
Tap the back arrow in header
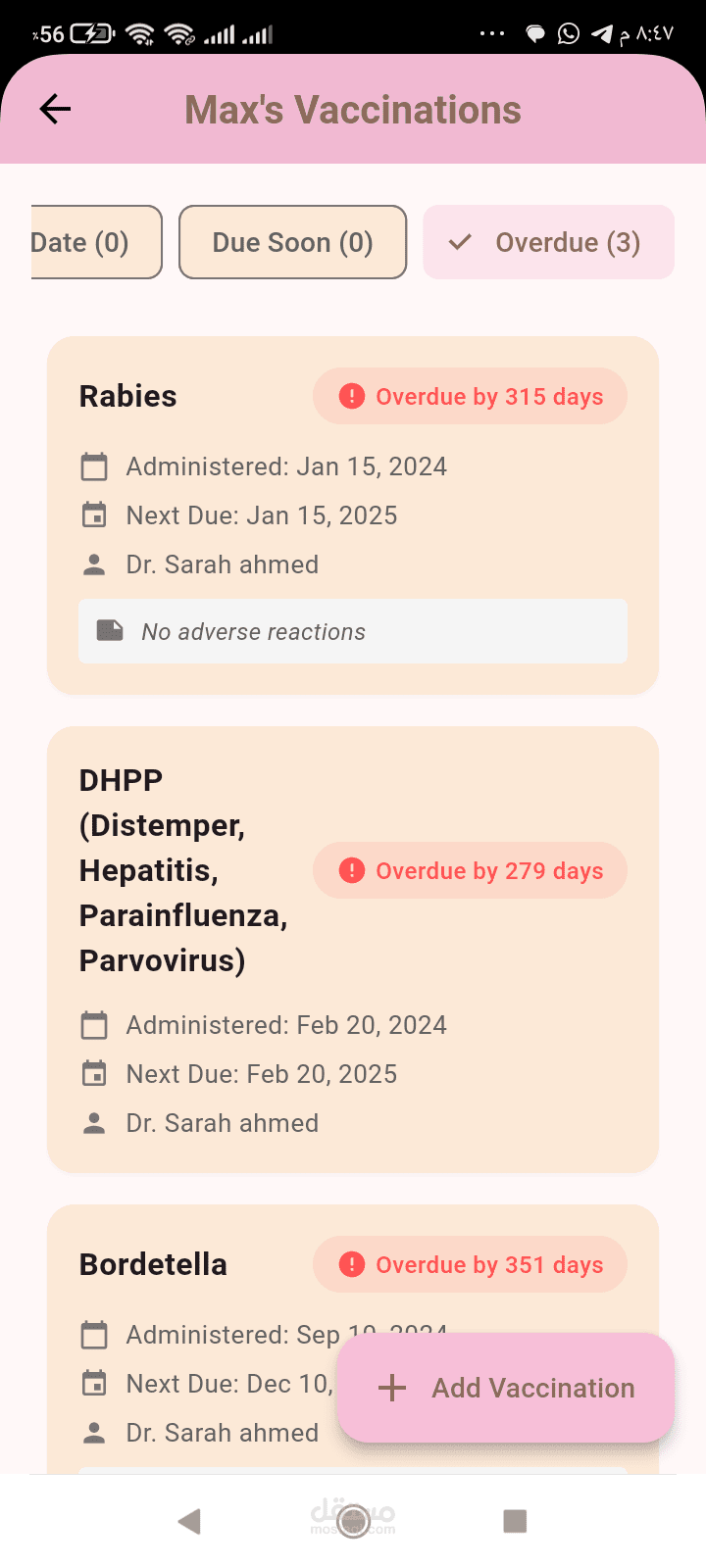(55, 109)
